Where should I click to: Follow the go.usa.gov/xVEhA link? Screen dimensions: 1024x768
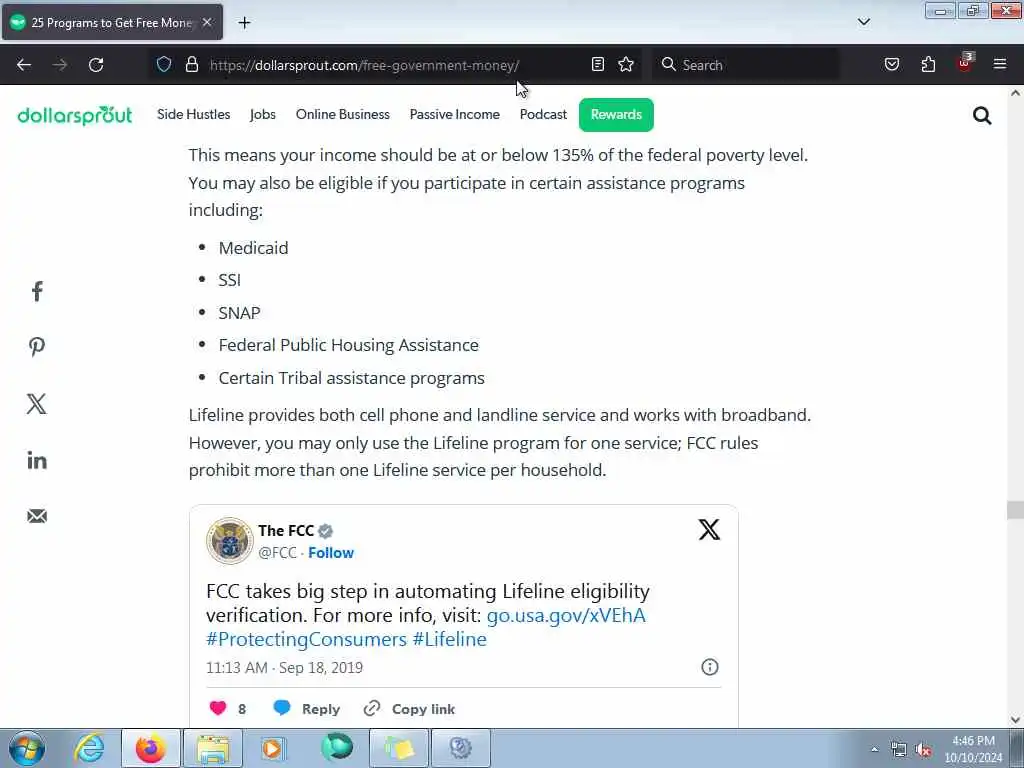pos(566,615)
